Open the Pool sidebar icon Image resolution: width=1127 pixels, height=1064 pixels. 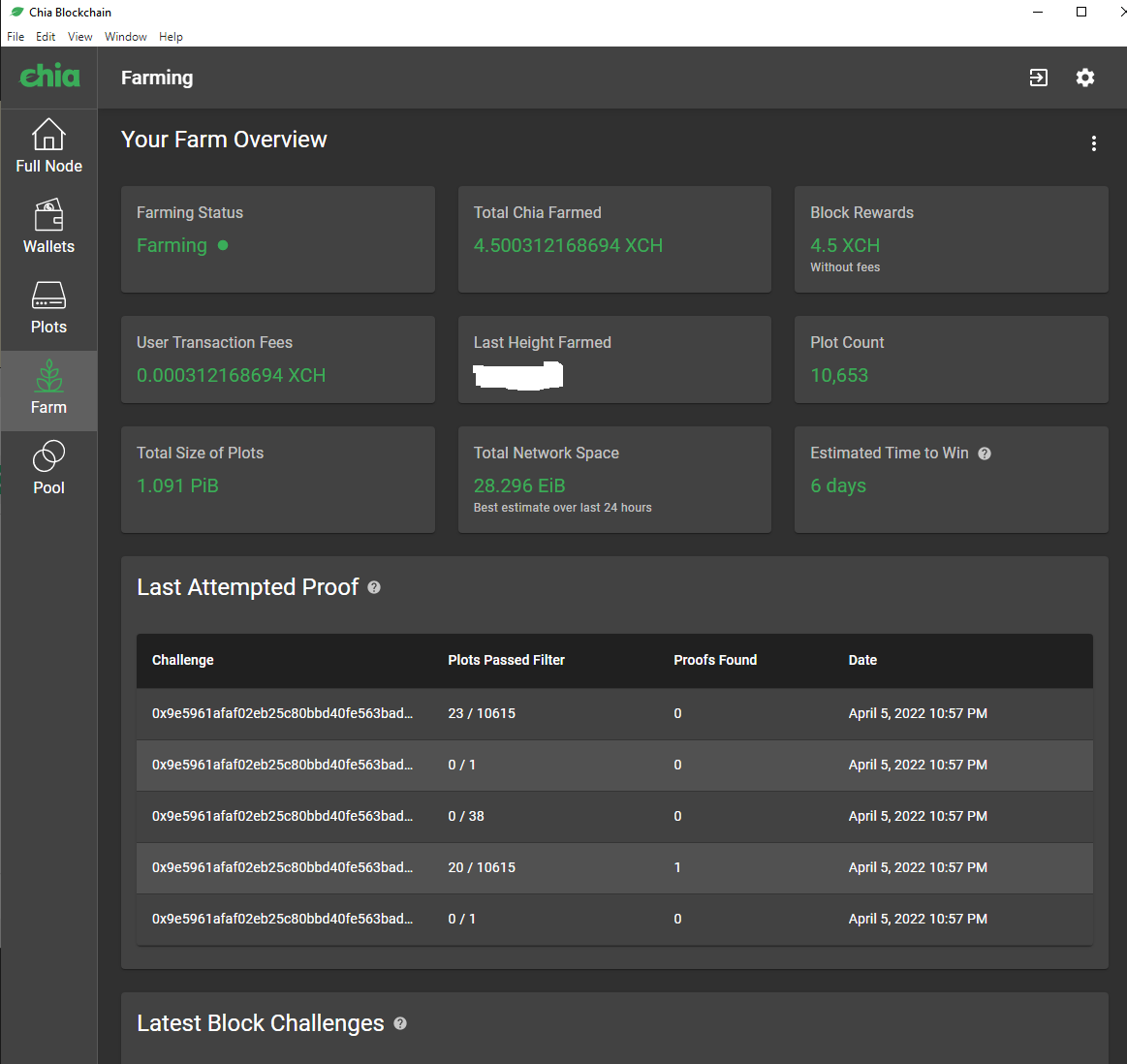click(x=48, y=468)
